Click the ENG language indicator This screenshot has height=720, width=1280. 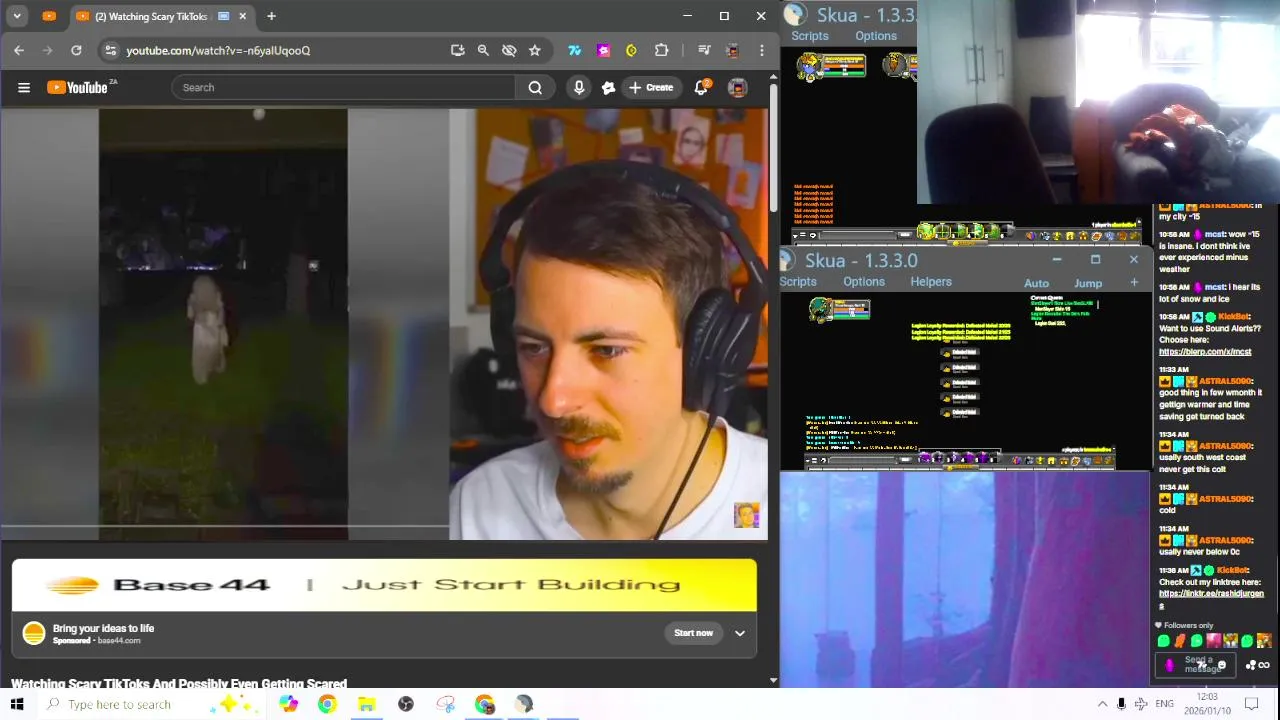(x=1164, y=704)
